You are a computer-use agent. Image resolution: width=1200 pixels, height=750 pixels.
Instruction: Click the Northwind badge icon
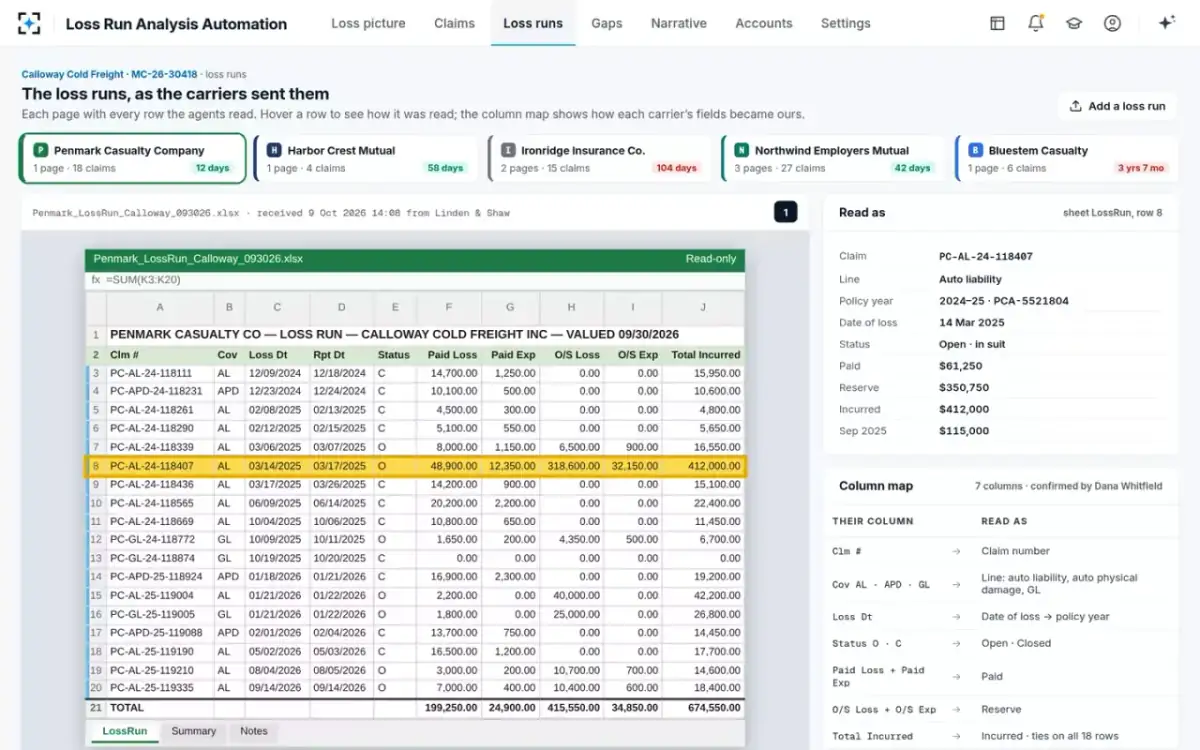pos(741,150)
